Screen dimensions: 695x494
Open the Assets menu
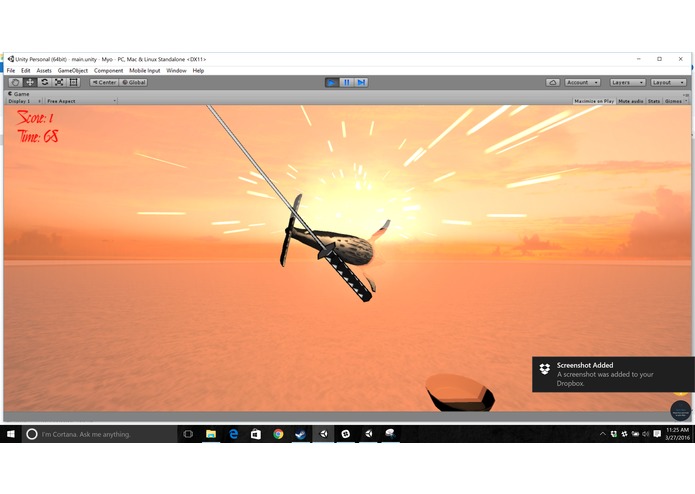click(x=44, y=70)
